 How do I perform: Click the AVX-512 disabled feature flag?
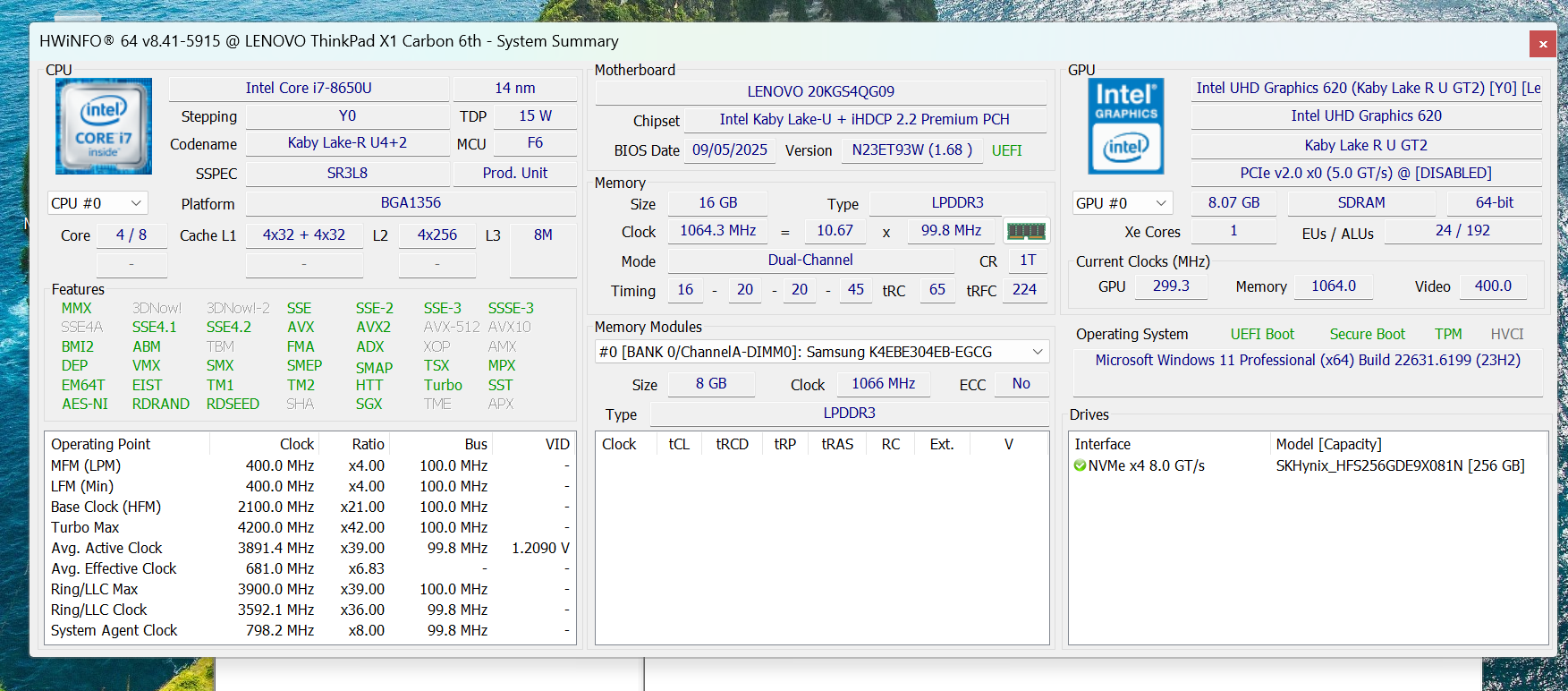(x=452, y=327)
